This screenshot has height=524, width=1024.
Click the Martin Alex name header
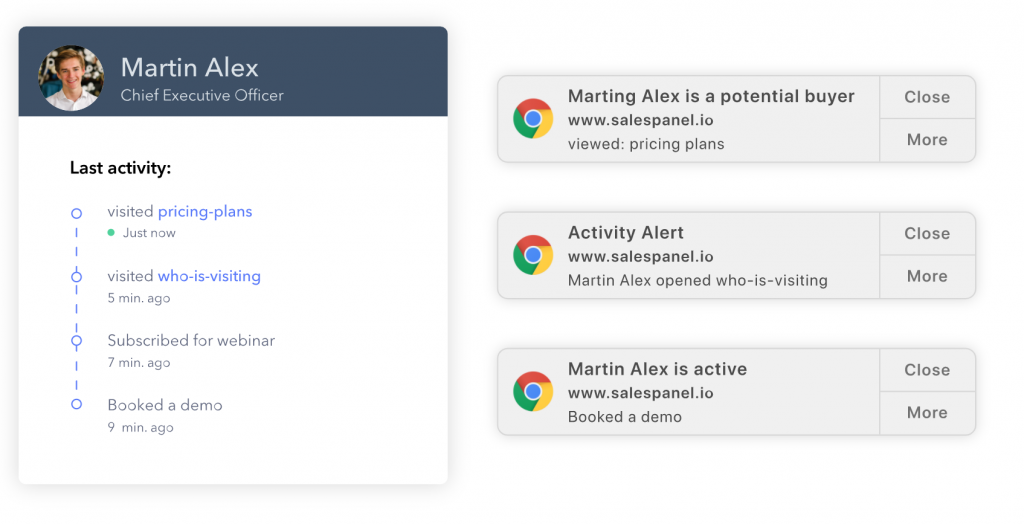point(190,68)
